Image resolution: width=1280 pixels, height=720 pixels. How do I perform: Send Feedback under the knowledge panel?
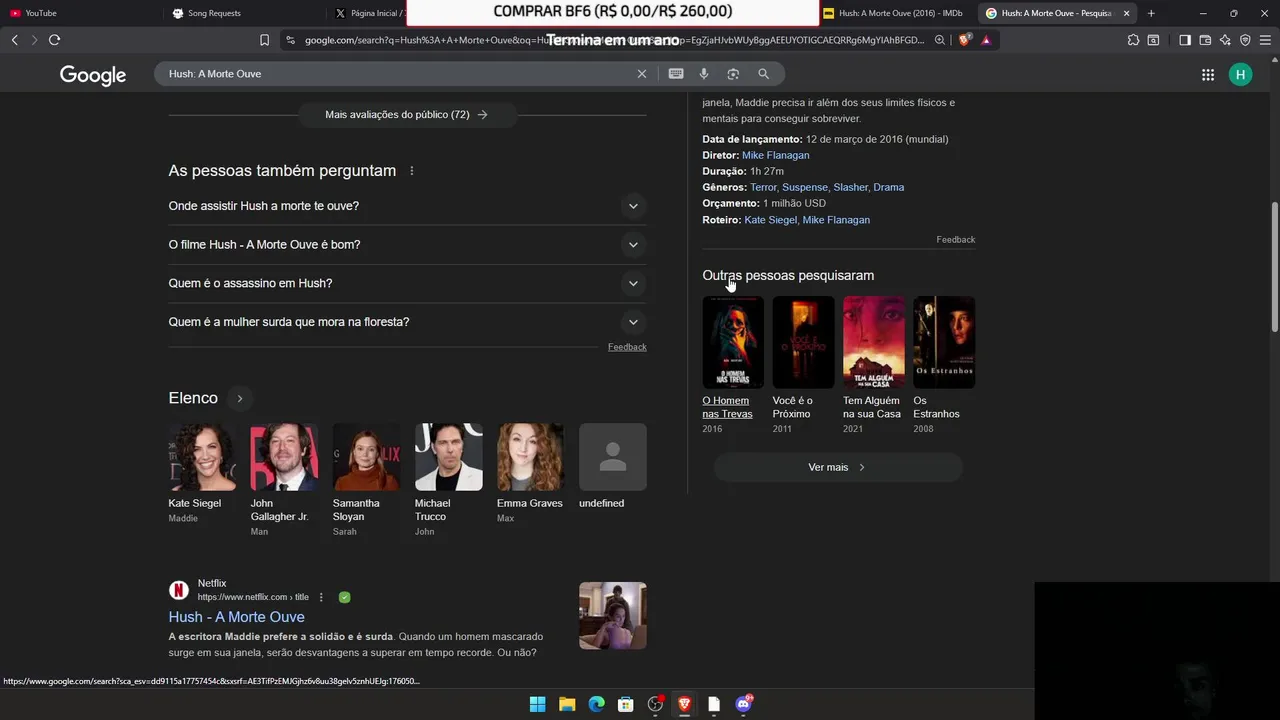coord(955,240)
